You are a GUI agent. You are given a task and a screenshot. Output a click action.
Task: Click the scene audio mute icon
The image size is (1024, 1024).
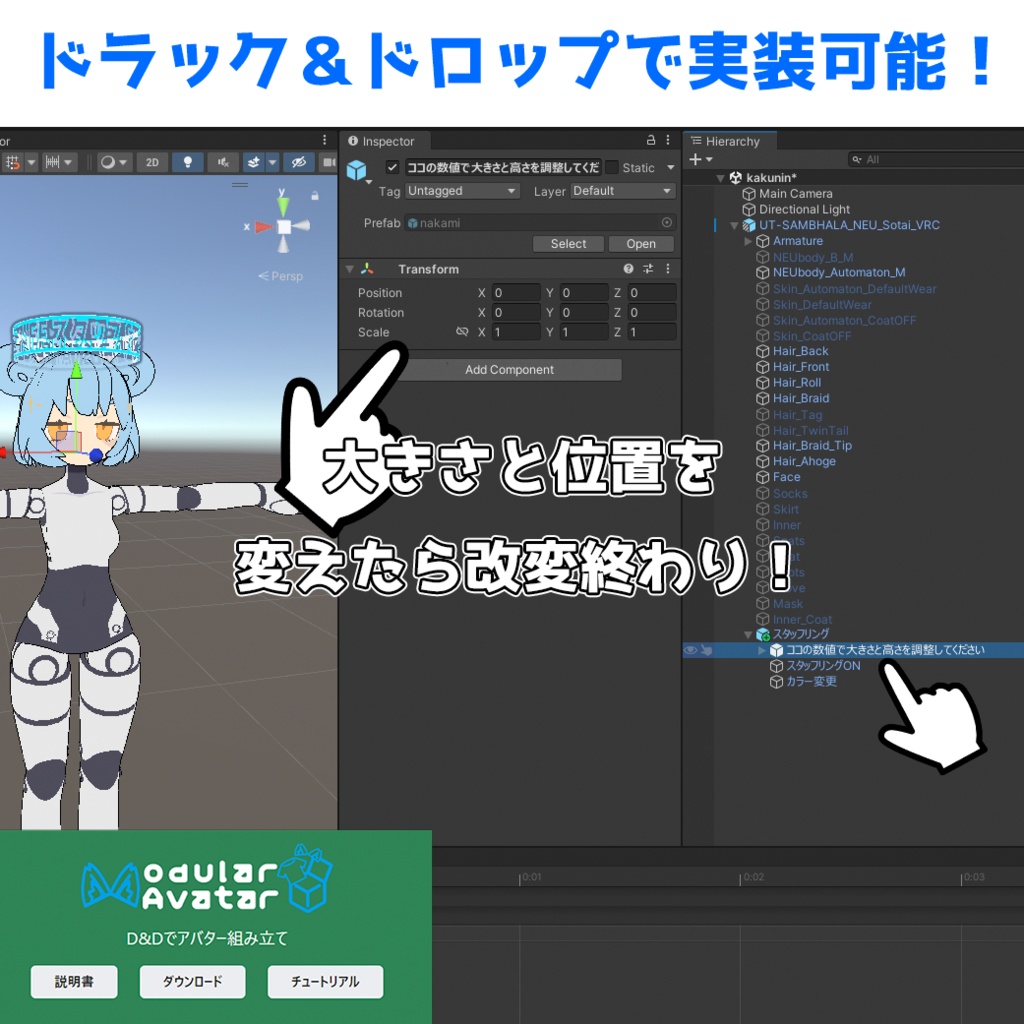222,162
